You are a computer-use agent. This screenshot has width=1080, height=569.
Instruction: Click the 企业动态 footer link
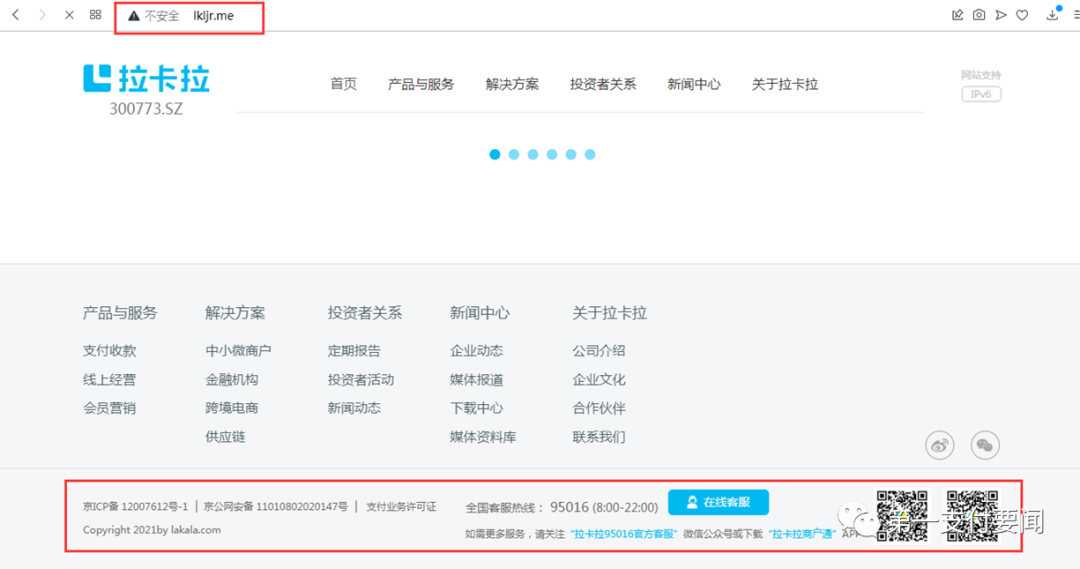477,351
